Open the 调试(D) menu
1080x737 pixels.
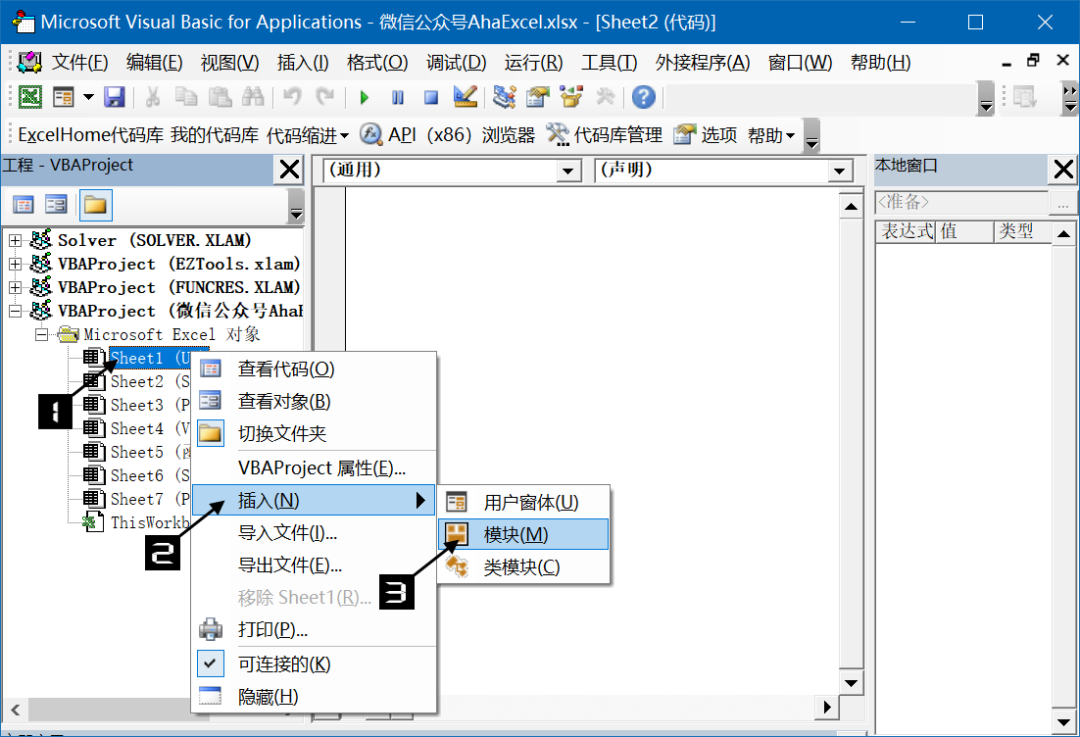[x=456, y=63]
